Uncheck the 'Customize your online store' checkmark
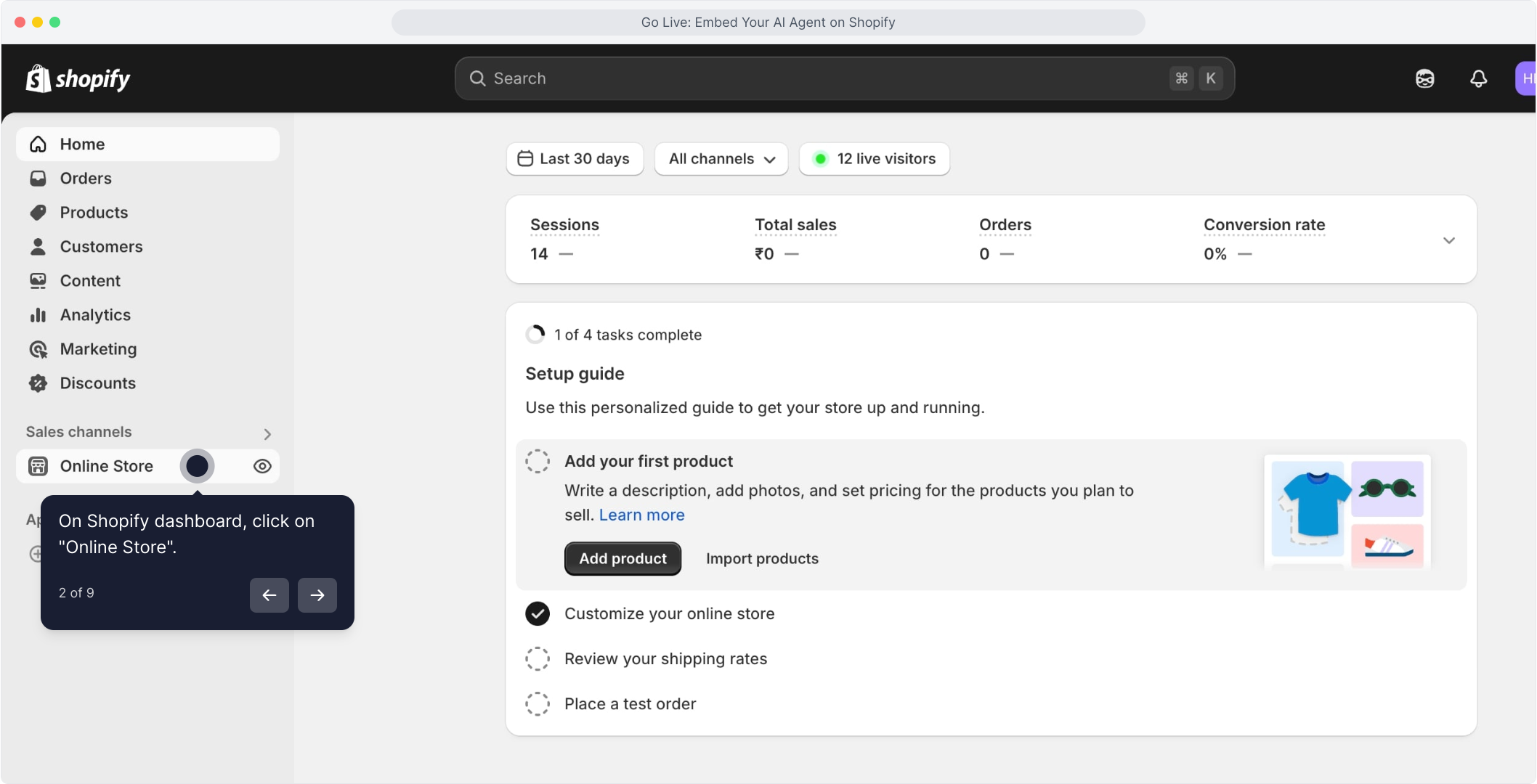The height and width of the screenshot is (784, 1537). click(538, 613)
